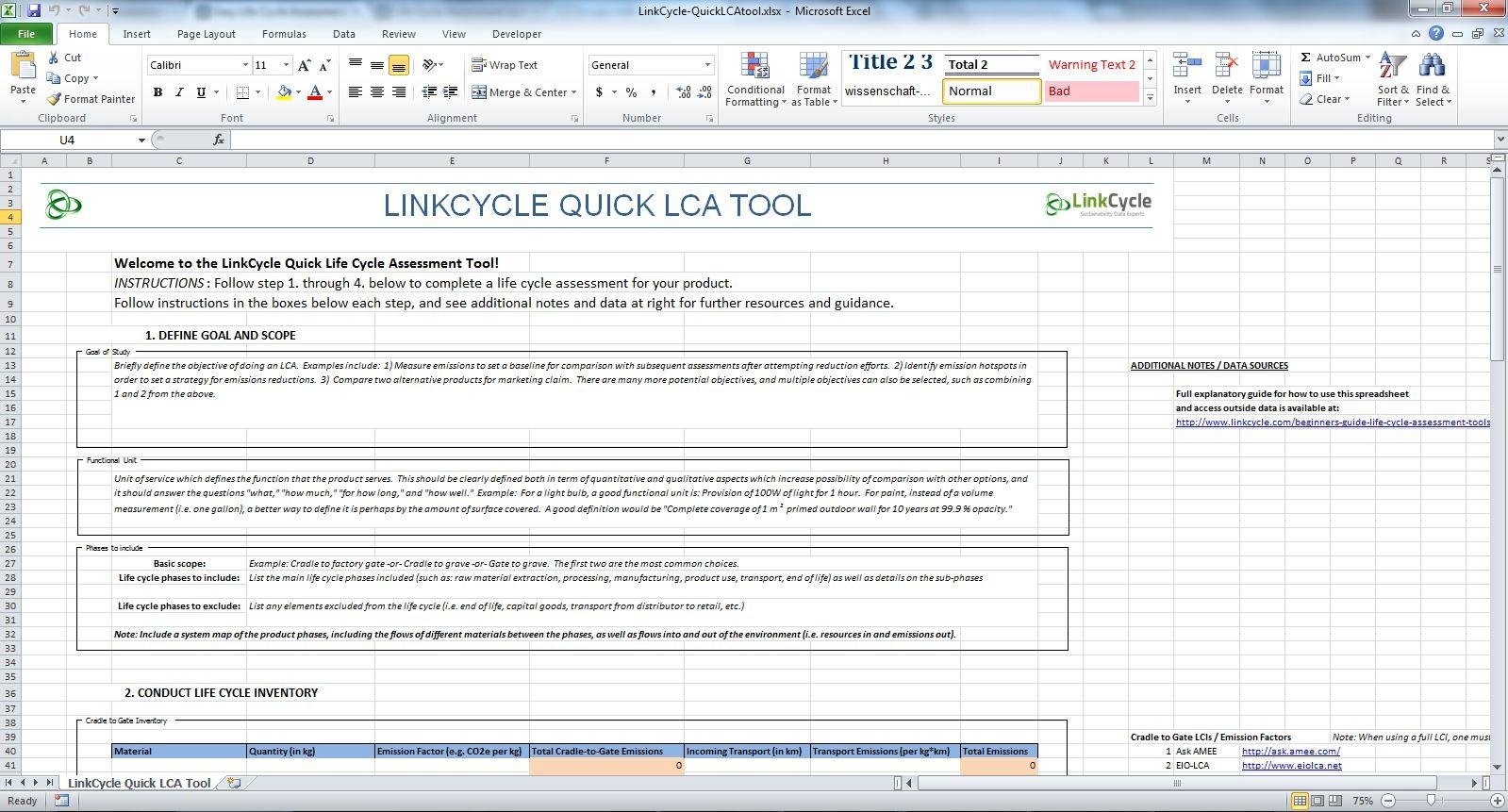
Task: Open the Fill dropdown
Action: tap(1319, 78)
